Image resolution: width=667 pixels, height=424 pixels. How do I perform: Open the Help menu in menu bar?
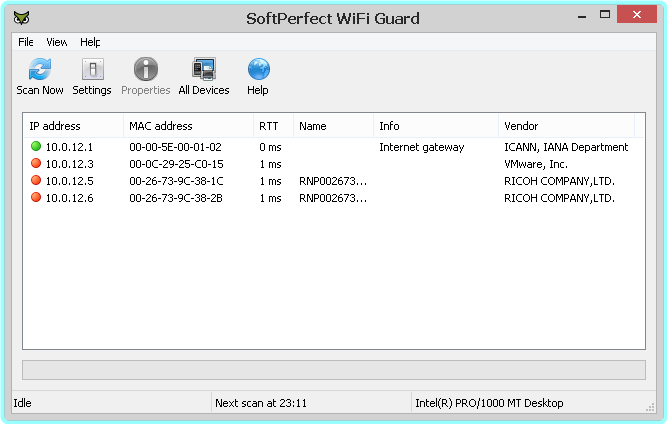point(90,42)
